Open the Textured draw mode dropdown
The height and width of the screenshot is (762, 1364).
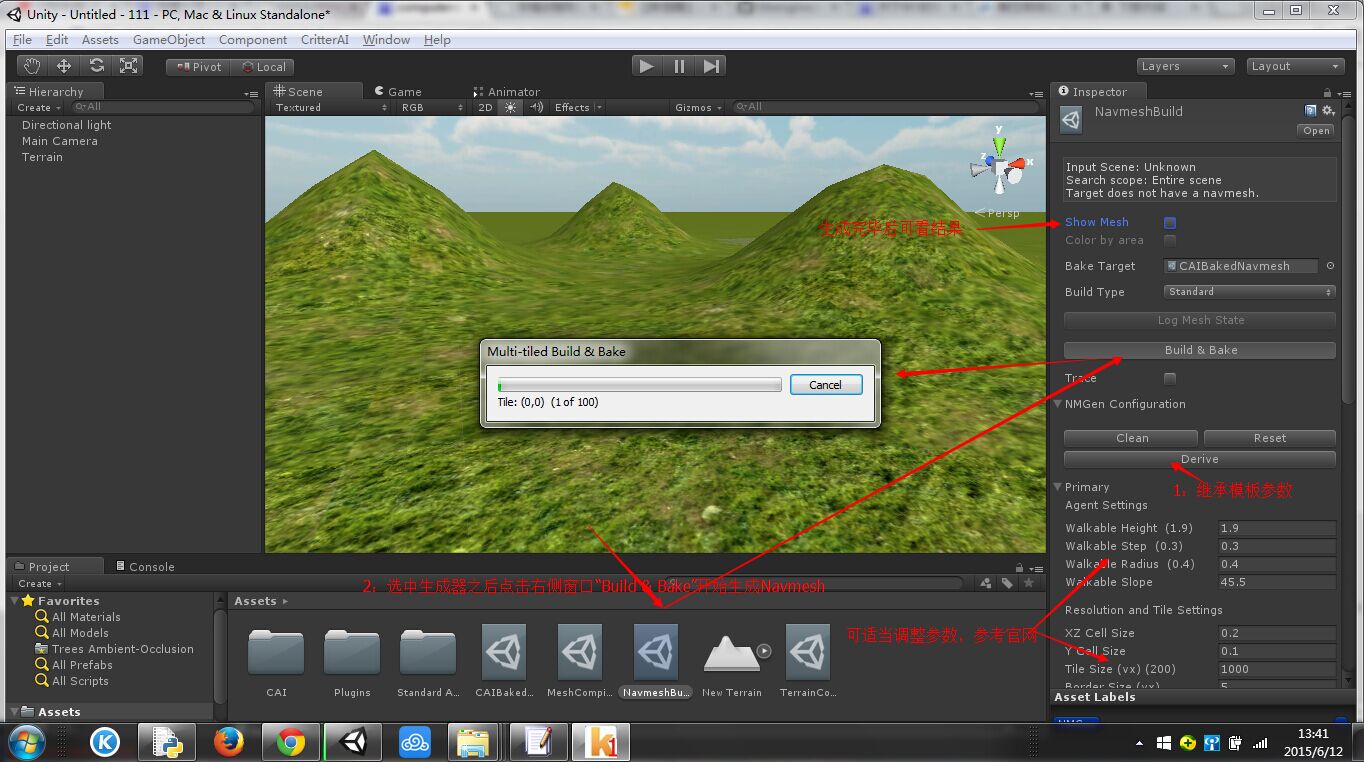[330, 107]
